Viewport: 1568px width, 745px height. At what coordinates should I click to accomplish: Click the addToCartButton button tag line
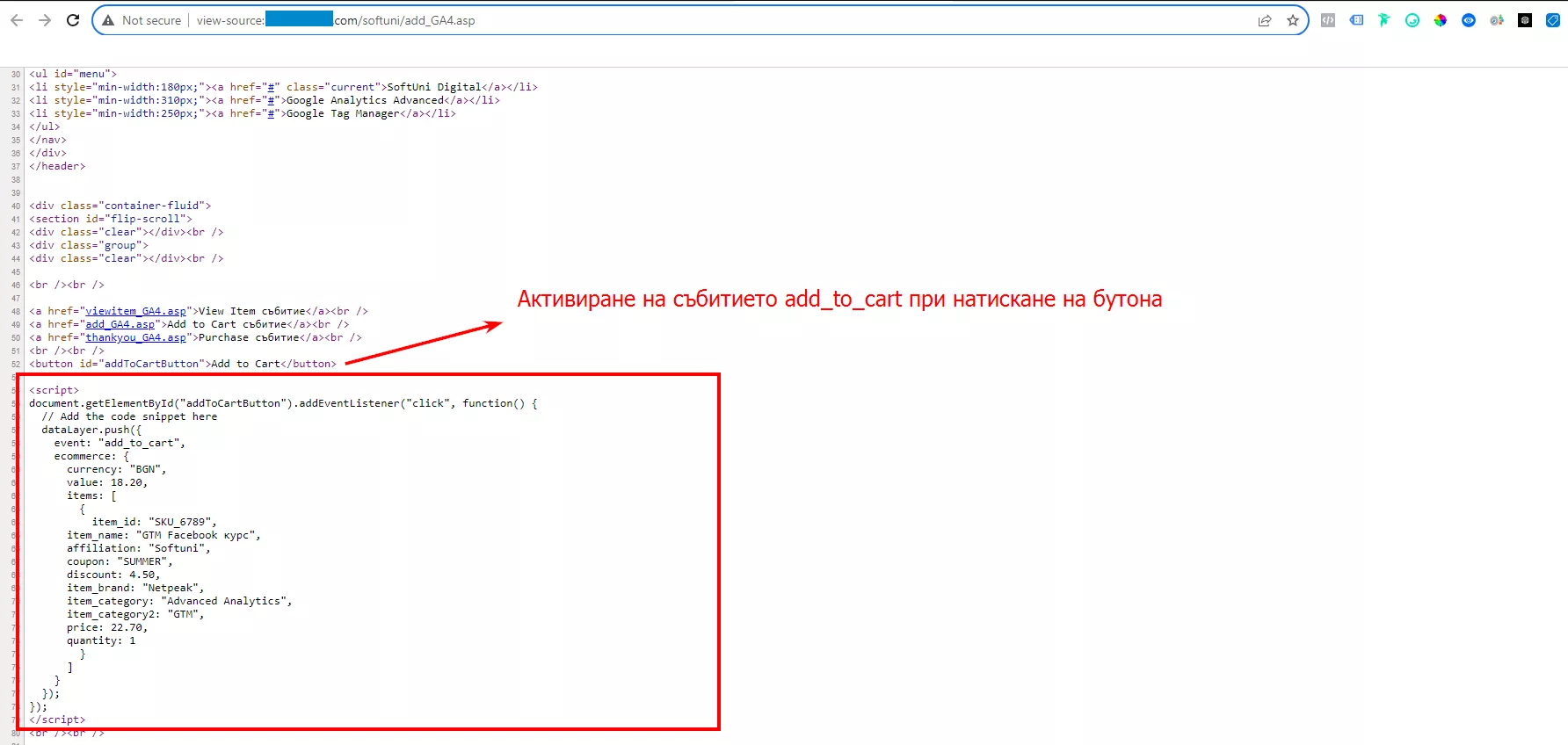[183, 364]
